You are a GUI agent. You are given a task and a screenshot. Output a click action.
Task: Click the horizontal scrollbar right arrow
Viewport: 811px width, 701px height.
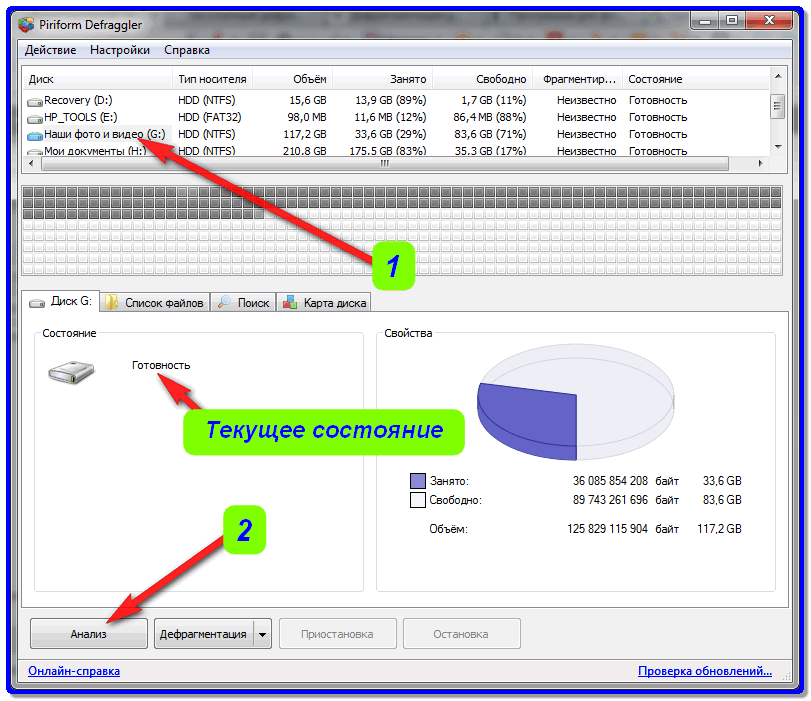(x=761, y=163)
